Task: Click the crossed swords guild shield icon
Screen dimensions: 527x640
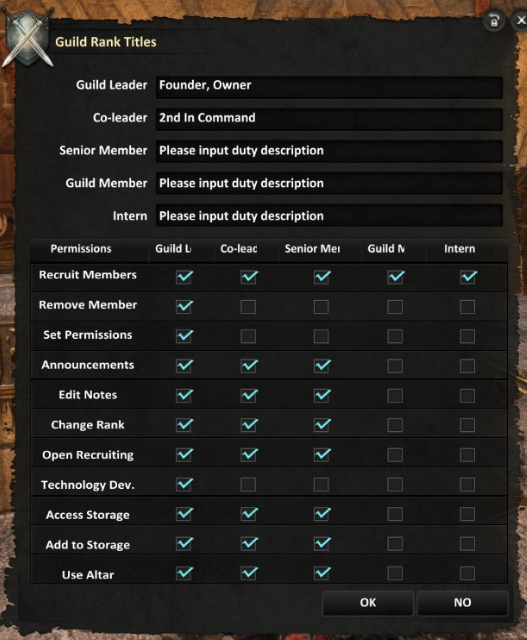Action: (x=28, y=38)
